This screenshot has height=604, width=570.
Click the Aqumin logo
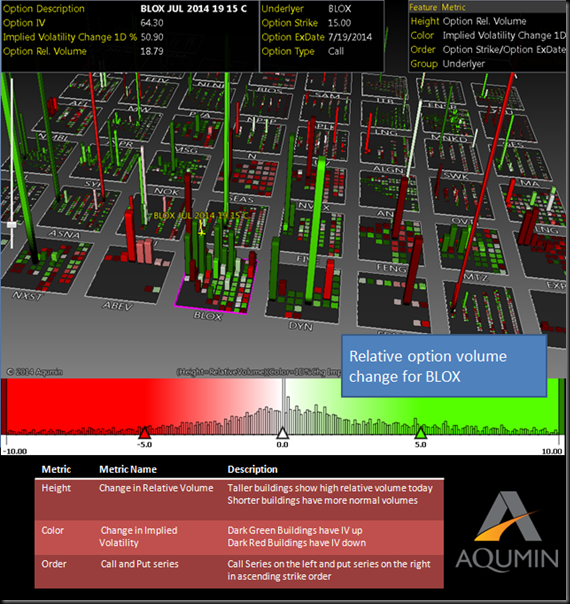(507, 530)
